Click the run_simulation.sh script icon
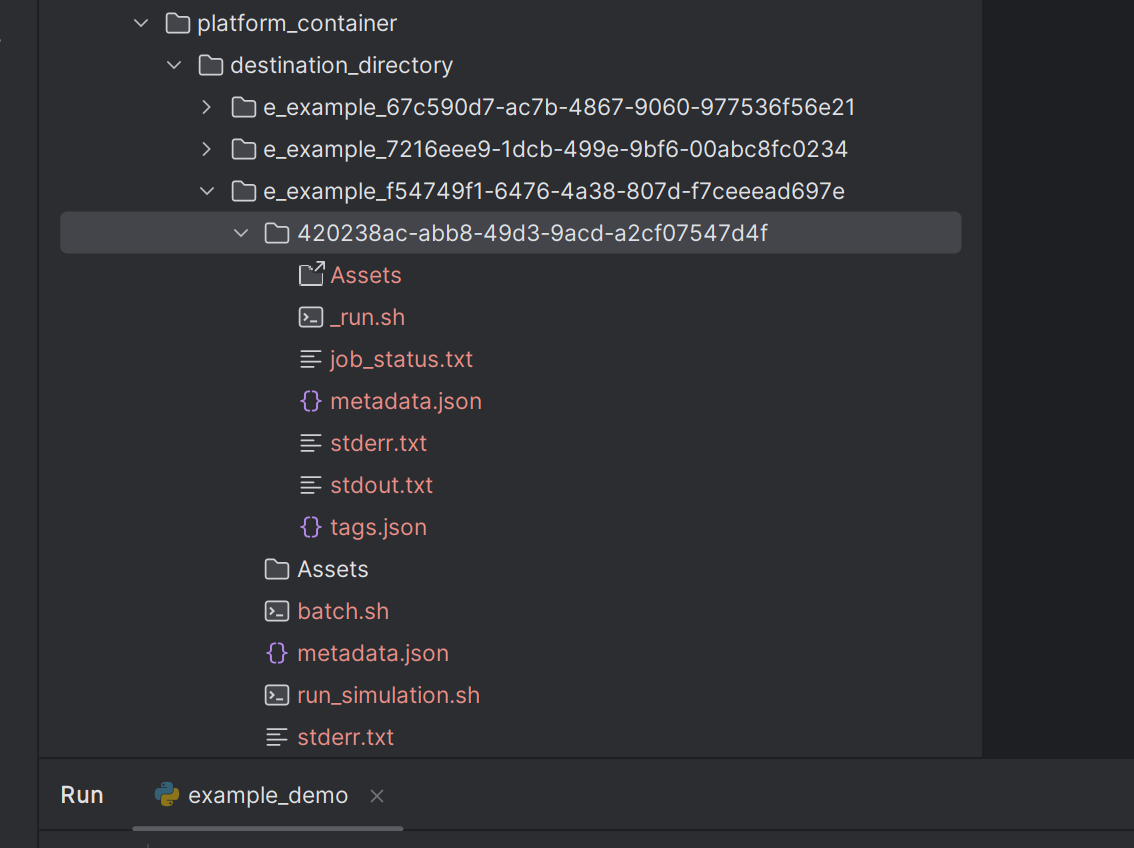Viewport: 1134px width, 848px height. [x=277, y=695]
